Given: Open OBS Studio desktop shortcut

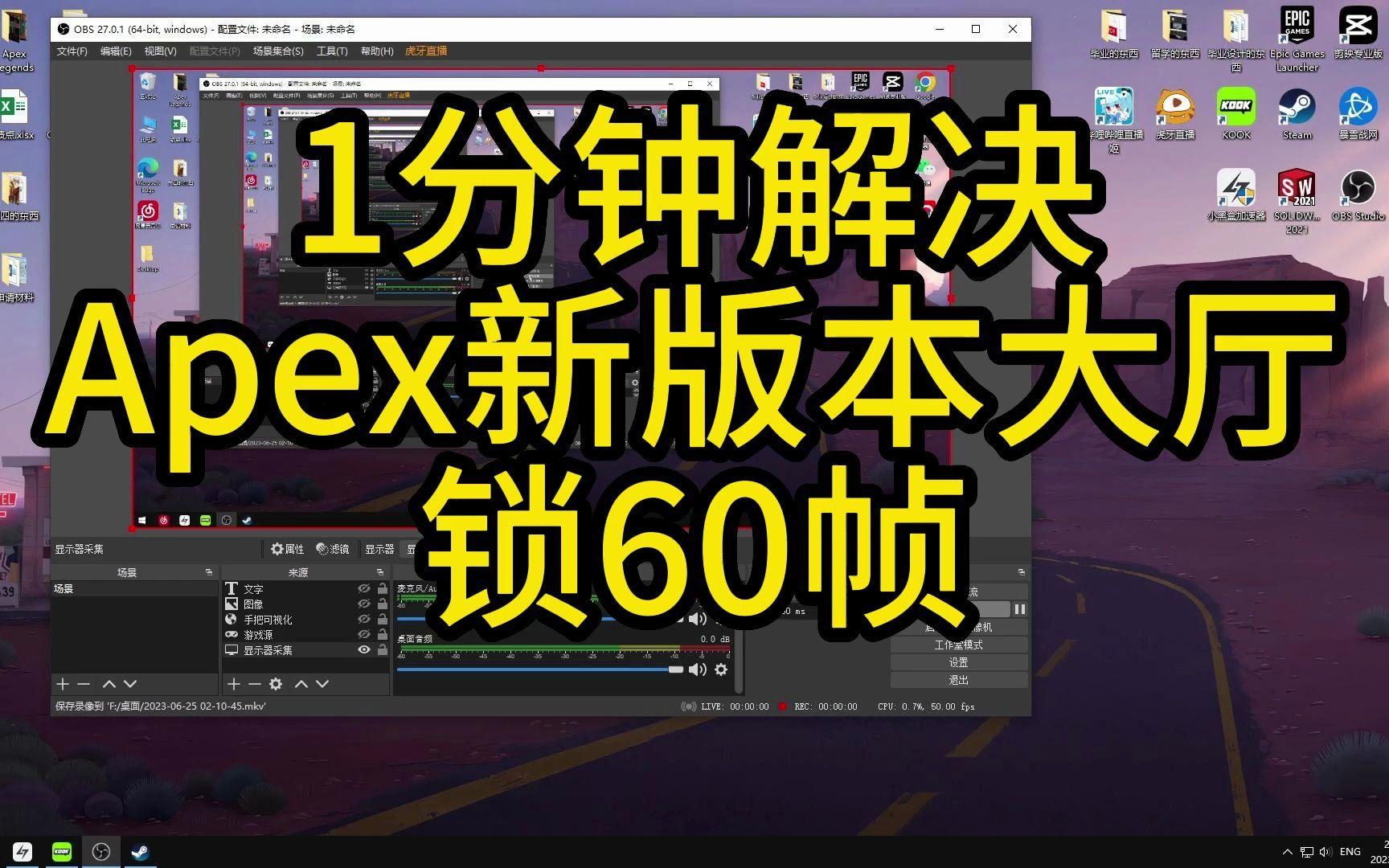Looking at the screenshot, I should click(x=1358, y=195).
